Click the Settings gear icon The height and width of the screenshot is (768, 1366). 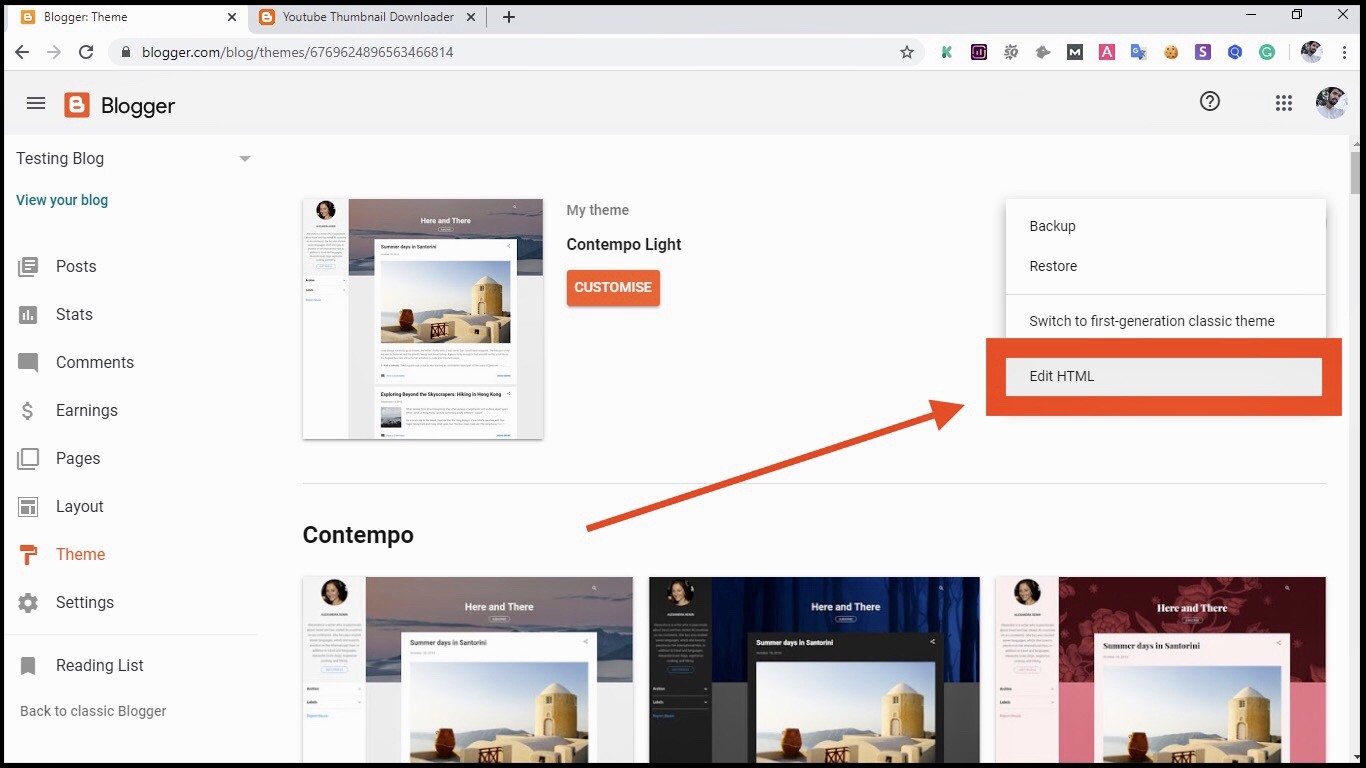tap(28, 602)
